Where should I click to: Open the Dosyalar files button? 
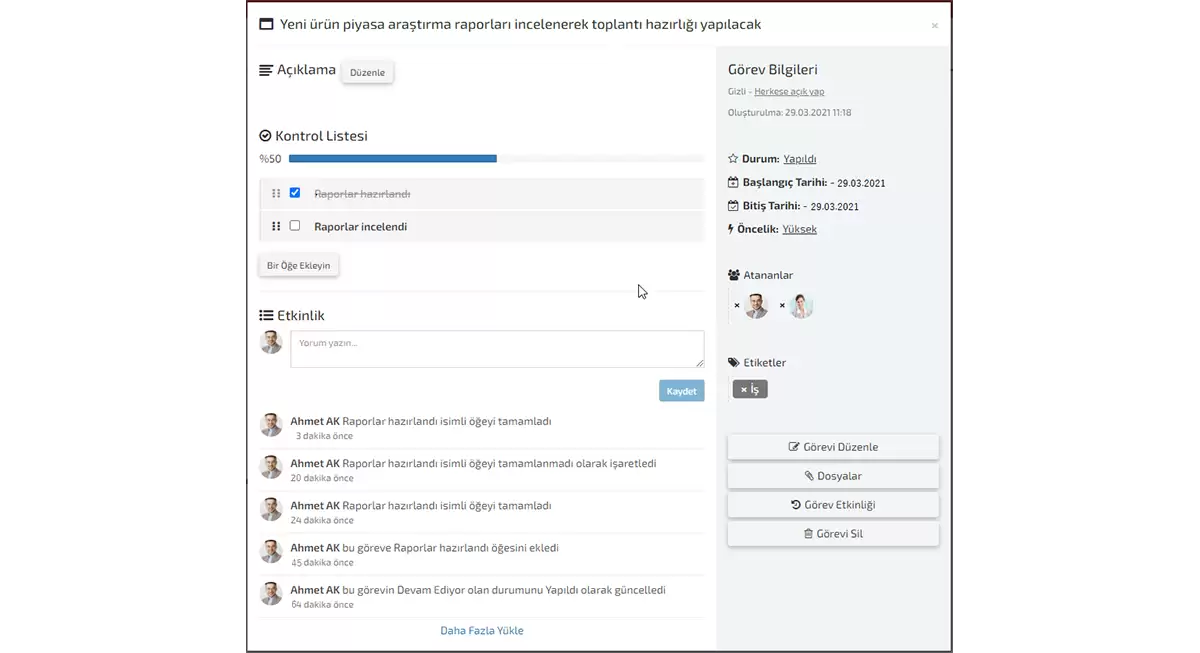click(x=833, y=476)
